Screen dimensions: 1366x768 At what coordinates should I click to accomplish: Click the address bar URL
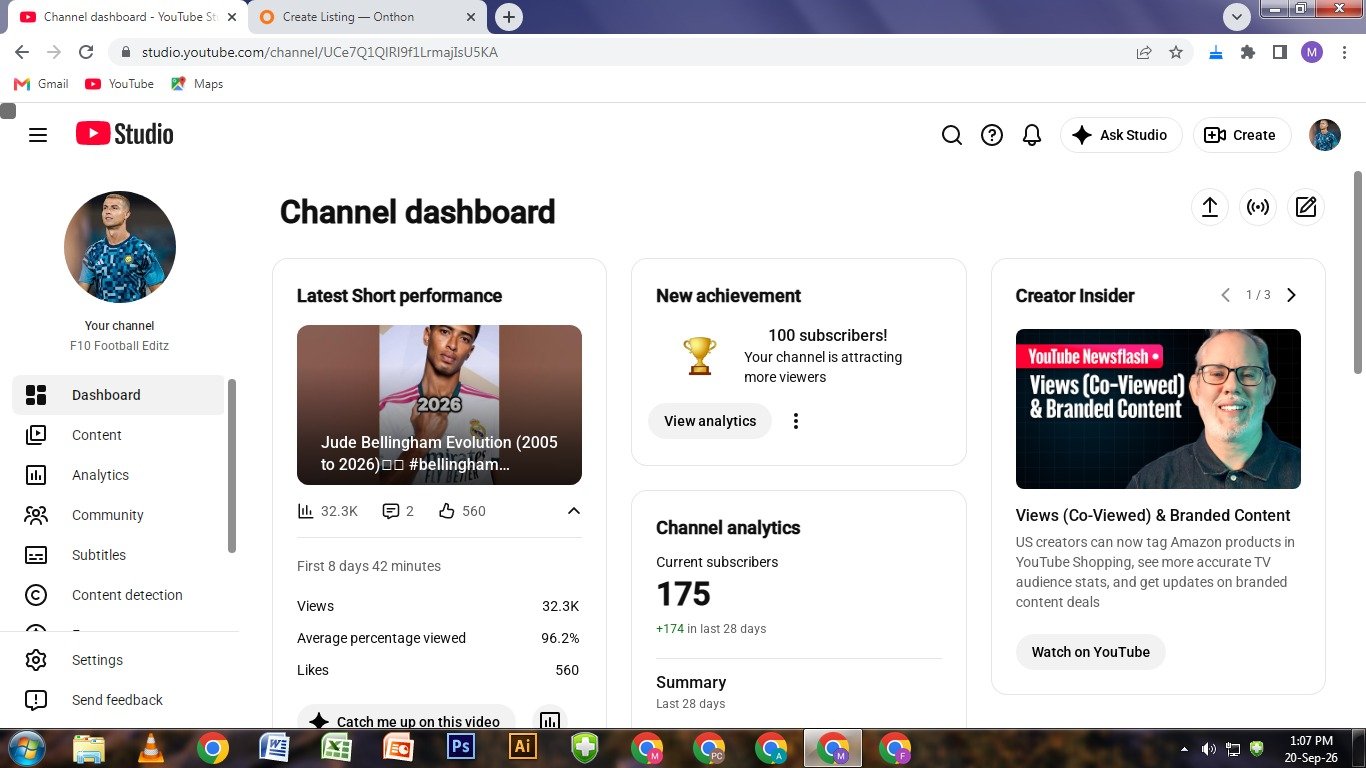(320, 52)
